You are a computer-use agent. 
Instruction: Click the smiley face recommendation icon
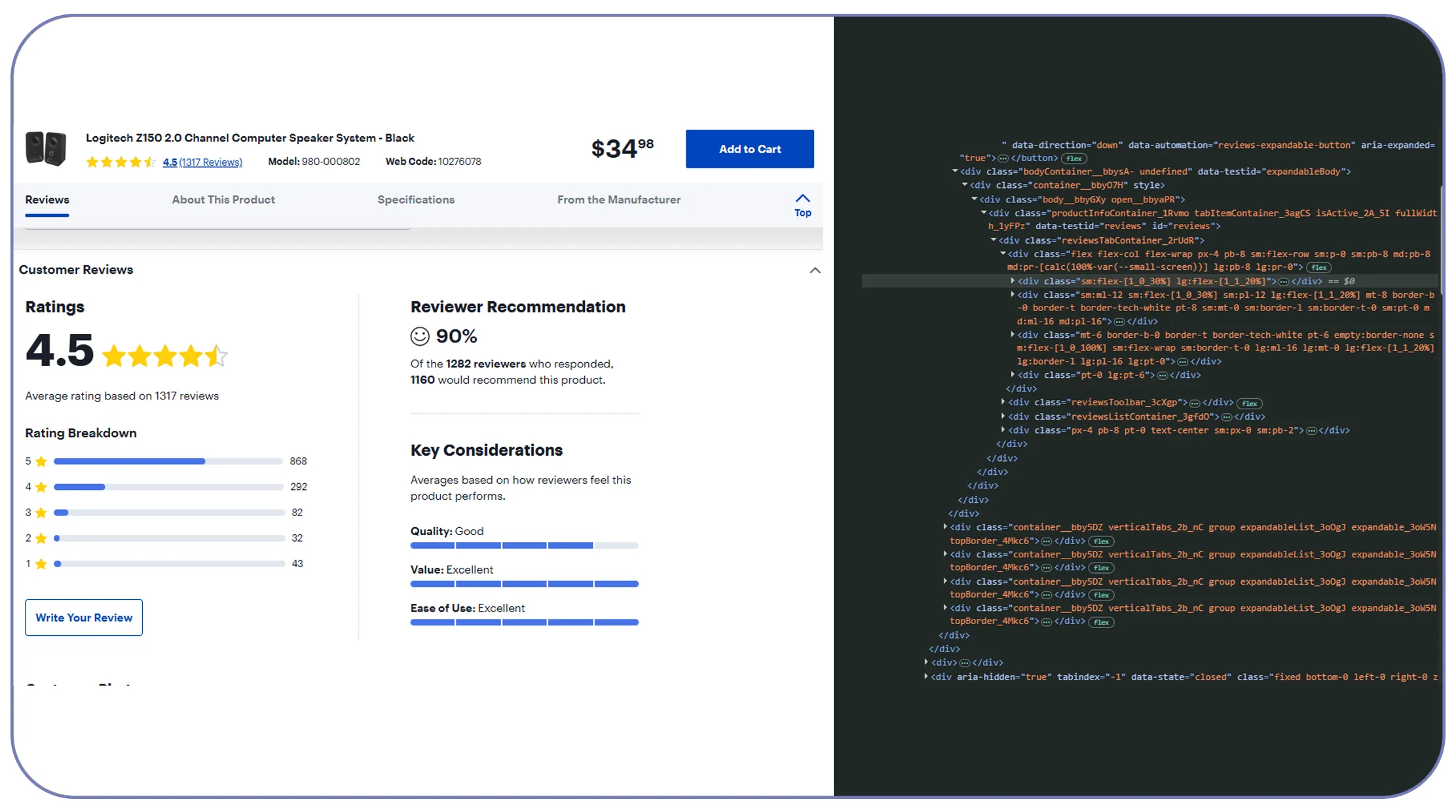click(x=420, y=337)
